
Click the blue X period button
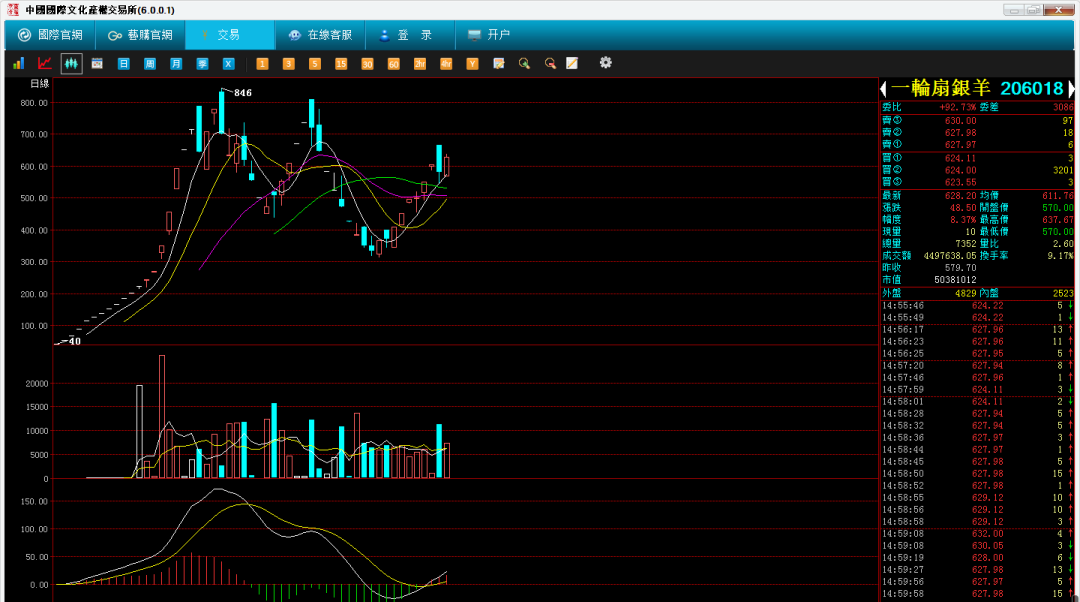[x=228, y=63]
